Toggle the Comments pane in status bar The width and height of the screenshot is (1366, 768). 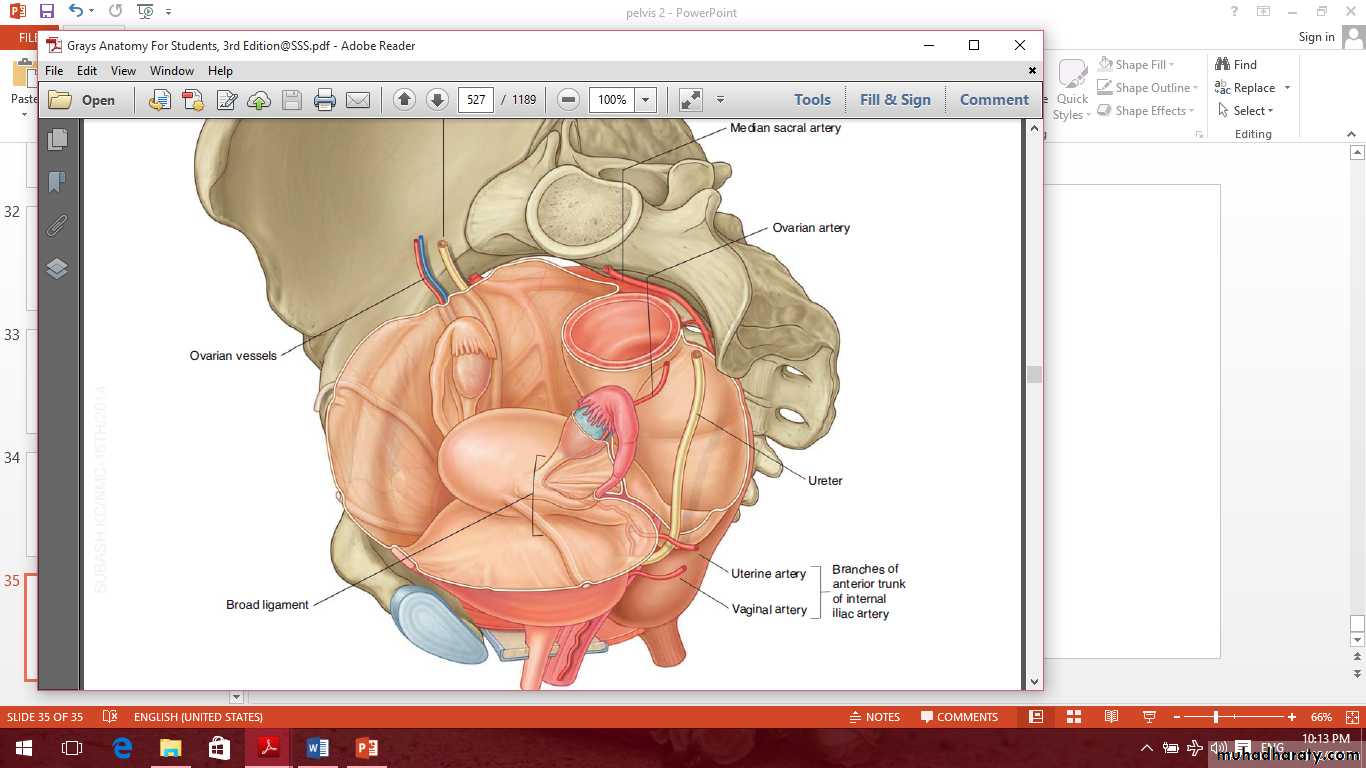(959, 717)
